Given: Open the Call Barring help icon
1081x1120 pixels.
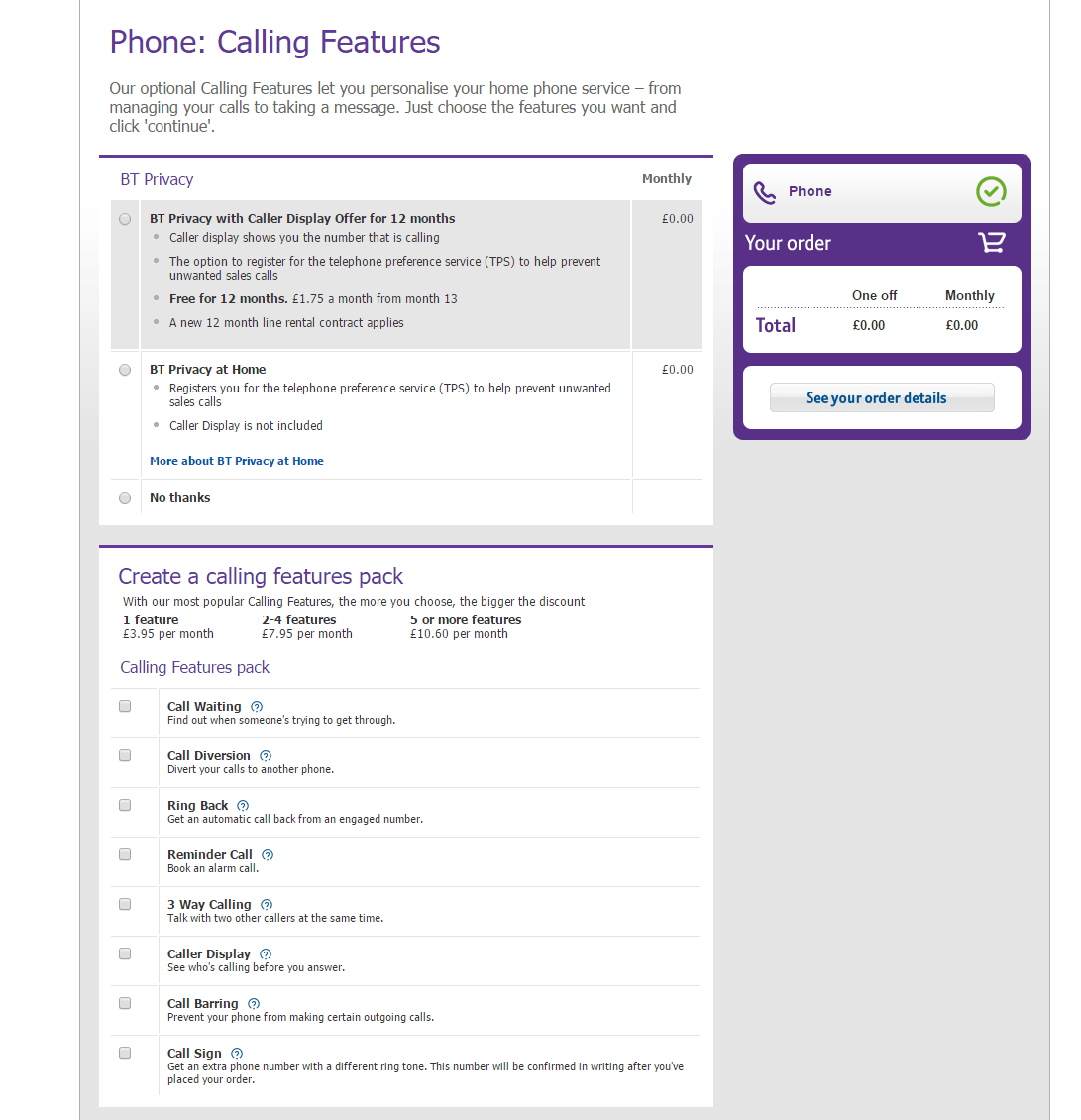Looking at the screenshot, I should click(x=254, y=1004).
